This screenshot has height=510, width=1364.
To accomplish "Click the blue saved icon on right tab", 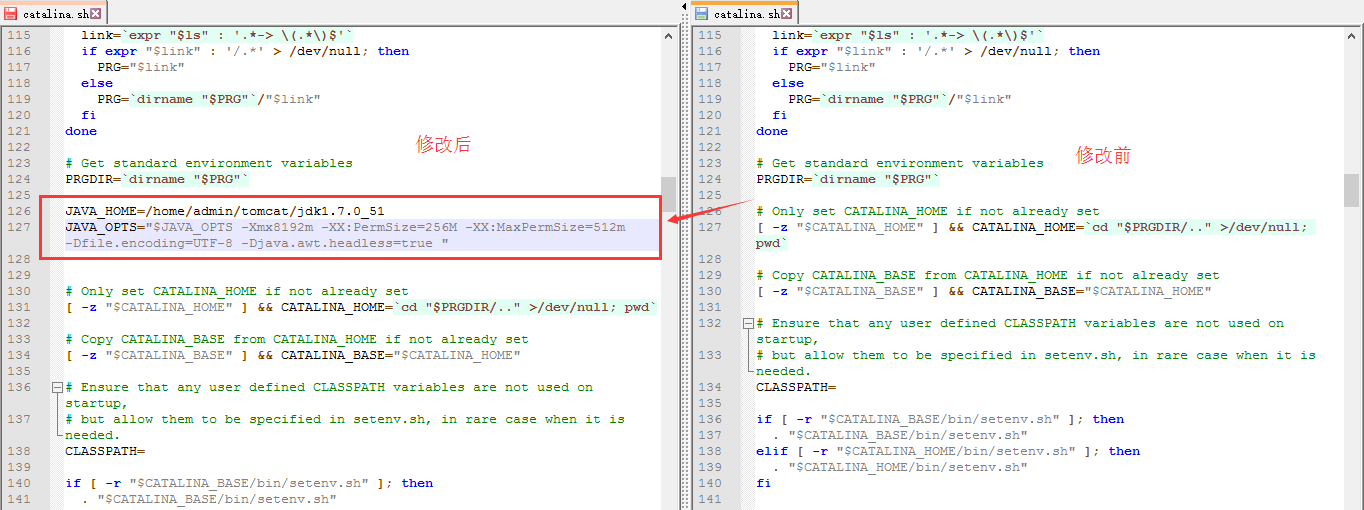I will 701,14.
